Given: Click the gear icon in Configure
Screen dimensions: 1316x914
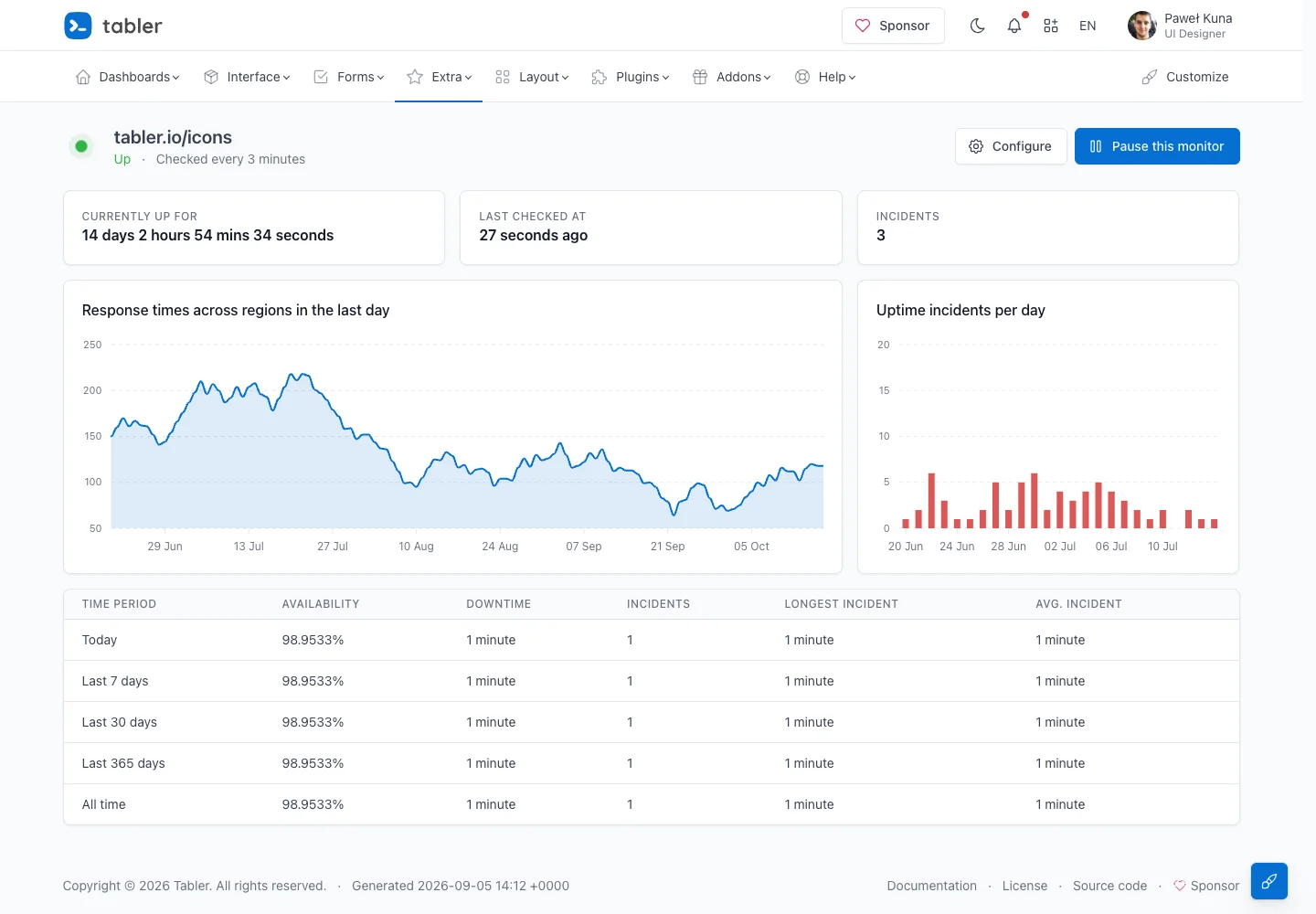Looking at the screenshot, I should point(976,146).
